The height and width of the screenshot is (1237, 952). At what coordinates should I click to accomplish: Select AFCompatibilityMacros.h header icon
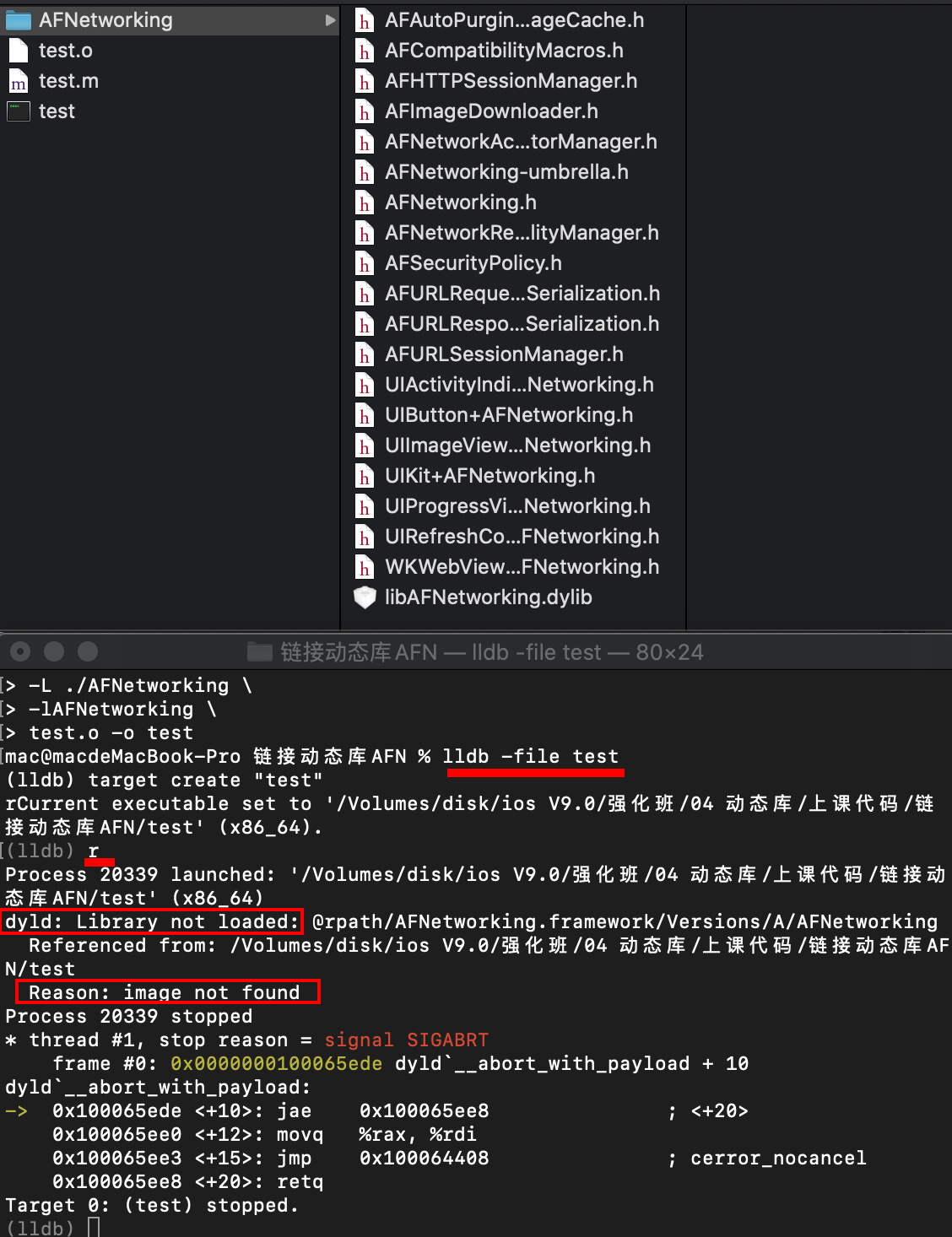coord(365,51)
